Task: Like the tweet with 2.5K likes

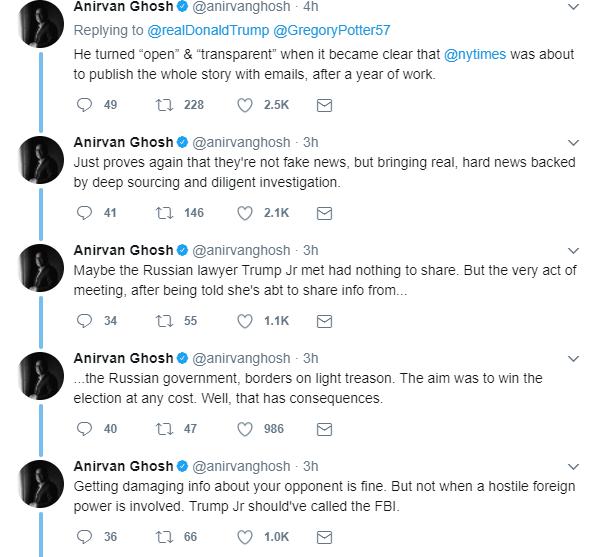Action: 245,105
